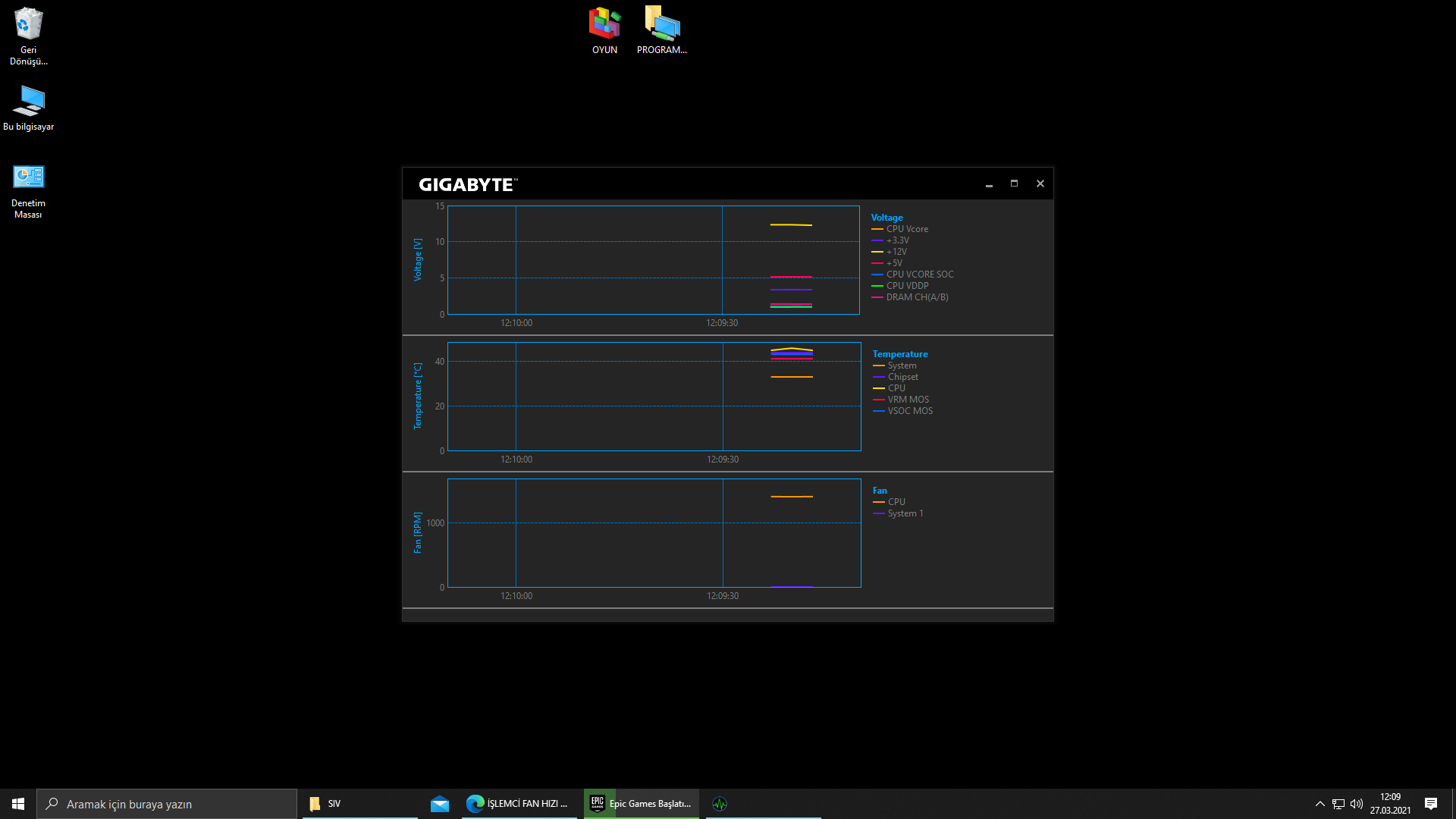
Task: Select DRAM CH(A/B) legend entry
Action: coord(910,297)
